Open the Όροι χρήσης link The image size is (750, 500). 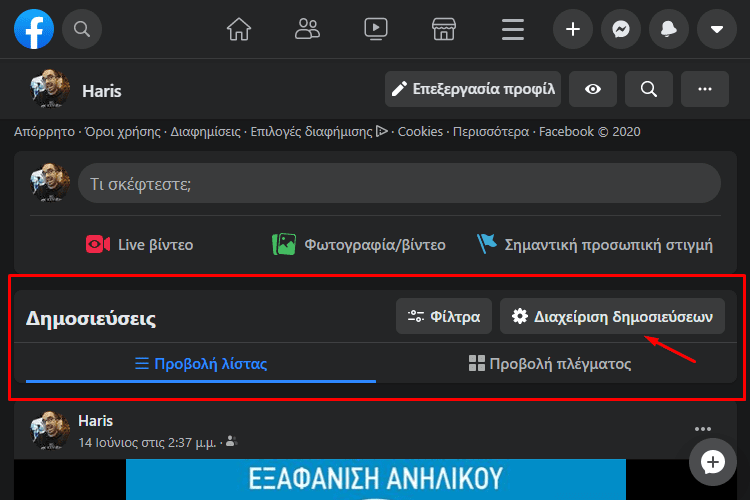122,132
